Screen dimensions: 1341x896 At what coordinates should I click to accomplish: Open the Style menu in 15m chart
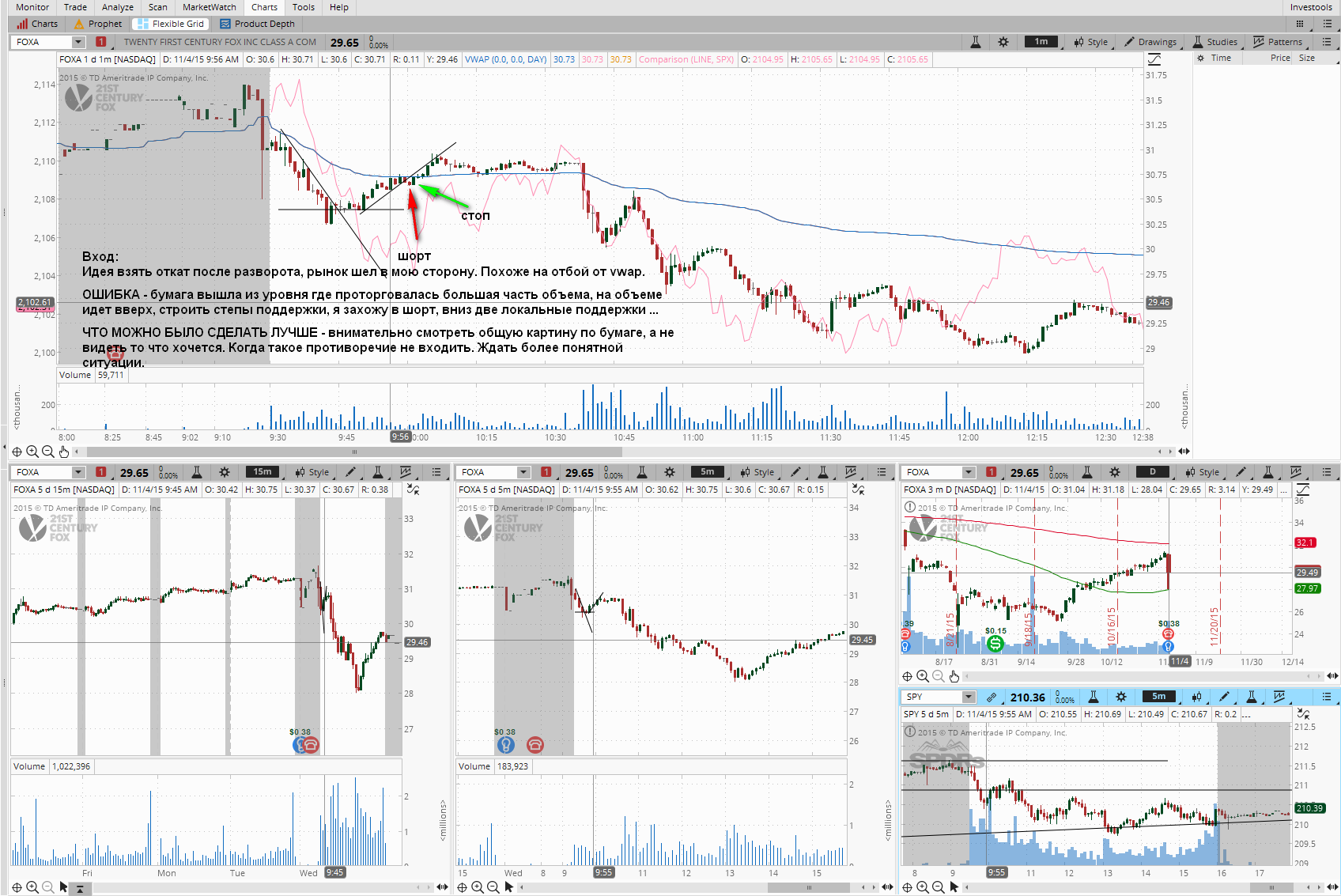pos(312,472)
